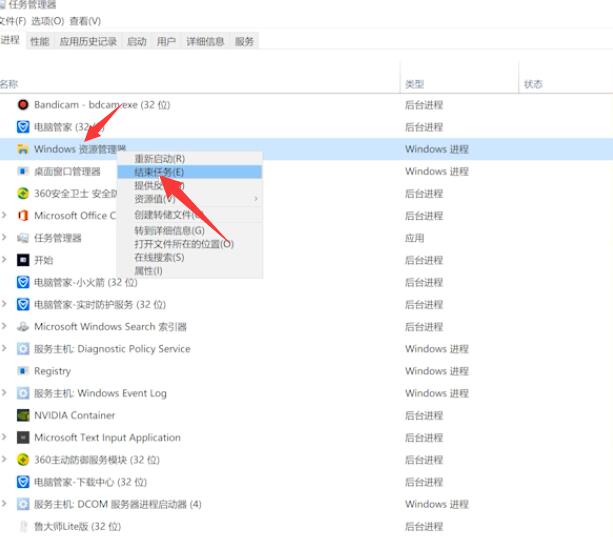Switch to the 服务 tab
Screen dimensions: 613x537
244,41
